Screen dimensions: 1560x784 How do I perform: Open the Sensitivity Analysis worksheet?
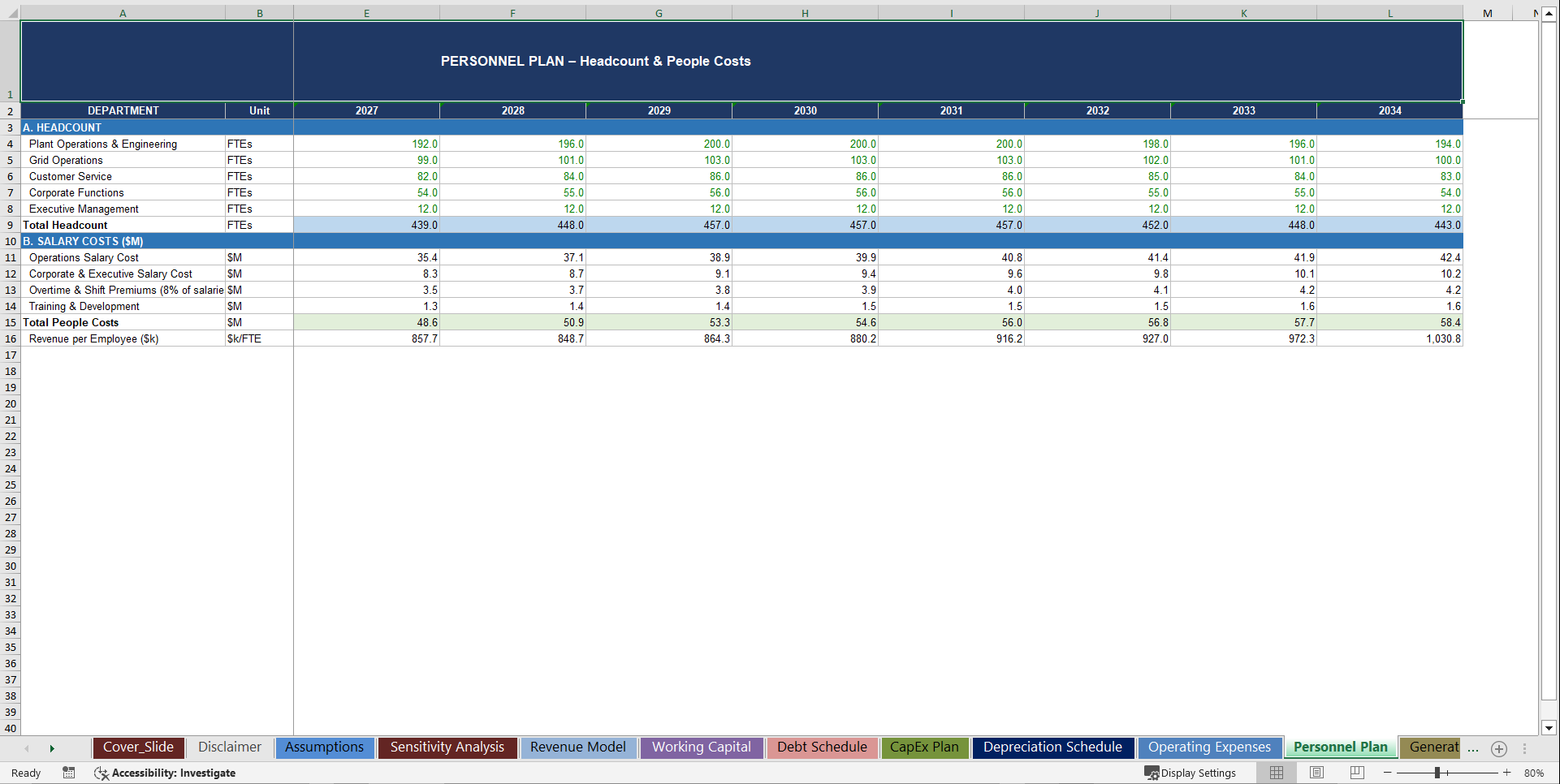click(x=447, y=747)
